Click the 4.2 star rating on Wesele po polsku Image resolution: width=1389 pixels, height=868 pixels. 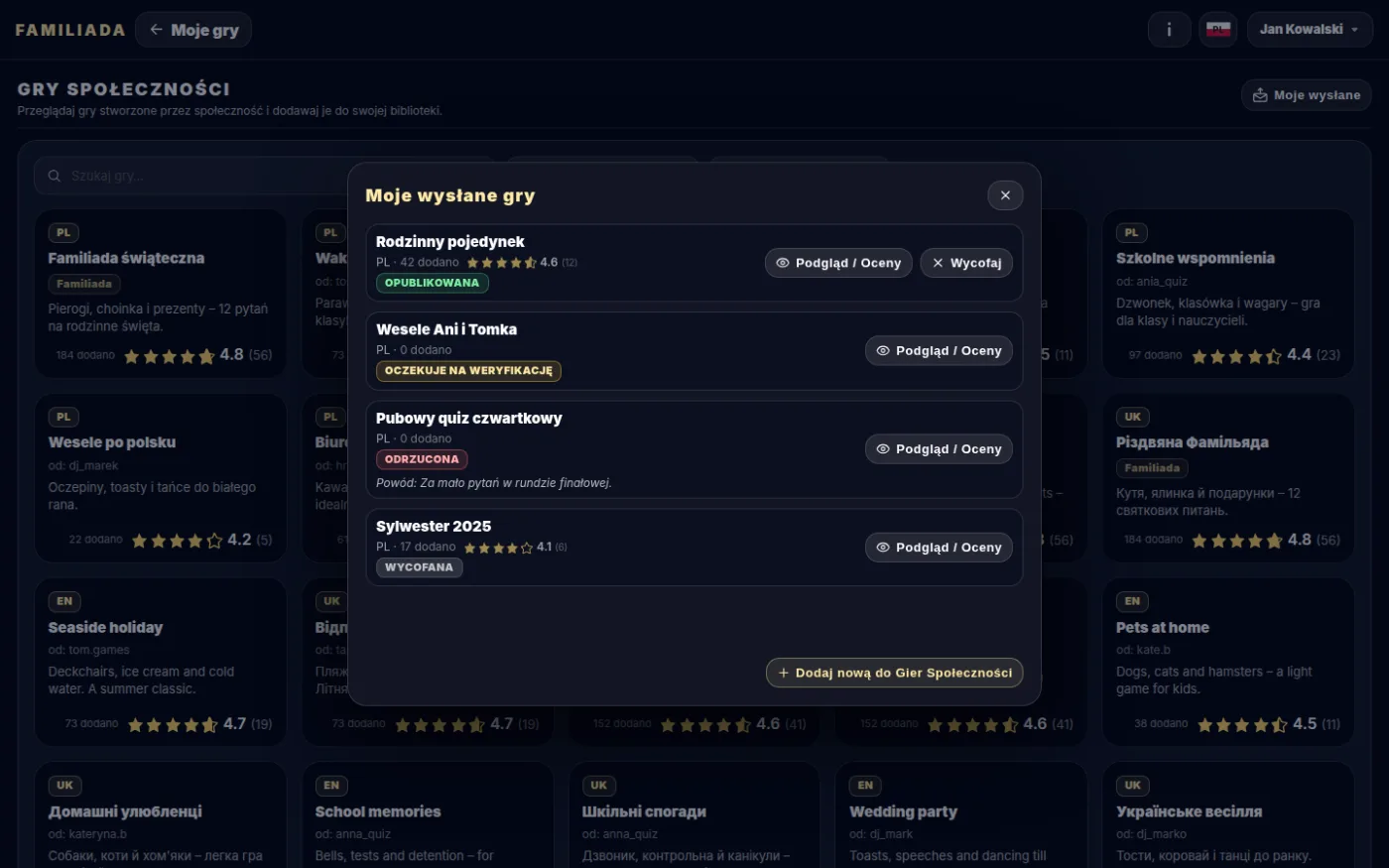pos(201,540)
